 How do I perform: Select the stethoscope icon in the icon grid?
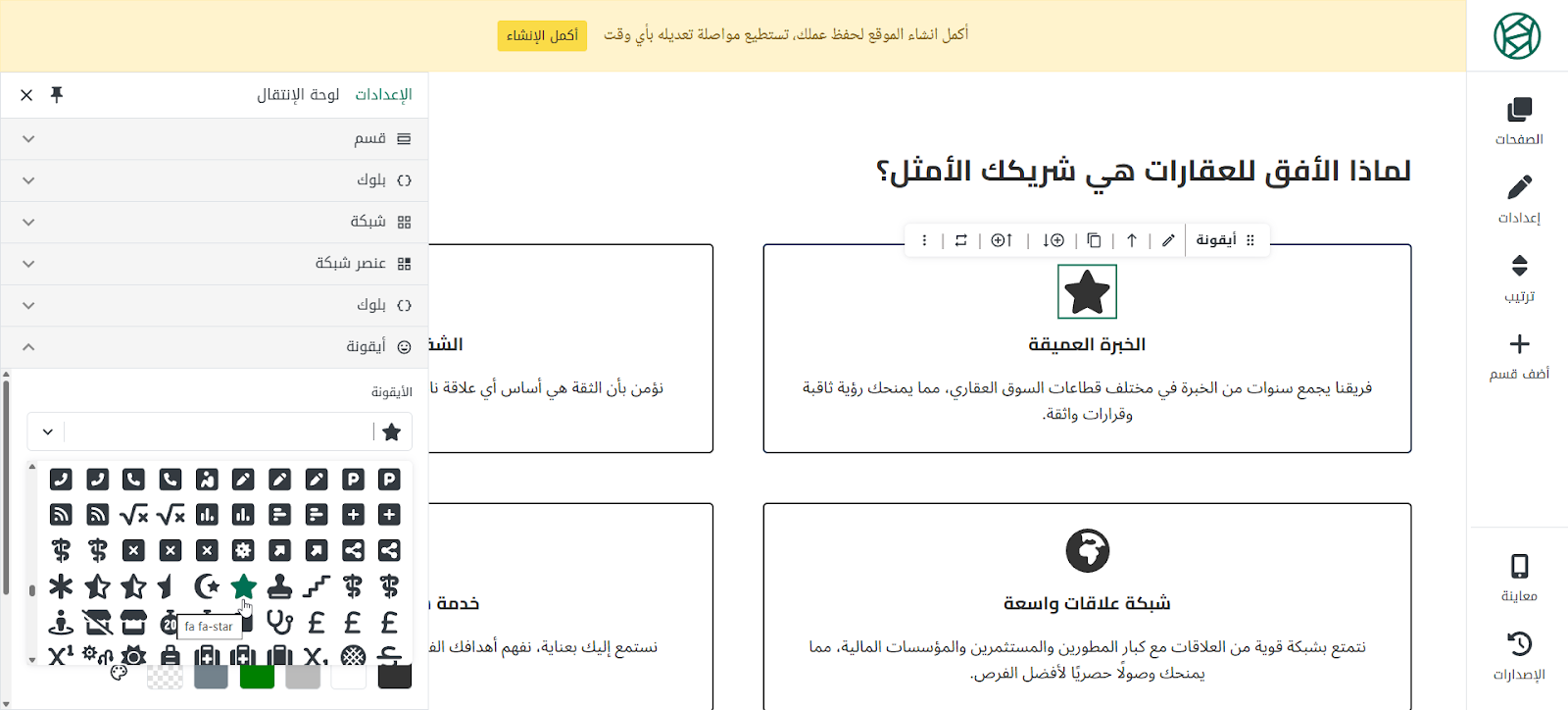coord(279,623)
